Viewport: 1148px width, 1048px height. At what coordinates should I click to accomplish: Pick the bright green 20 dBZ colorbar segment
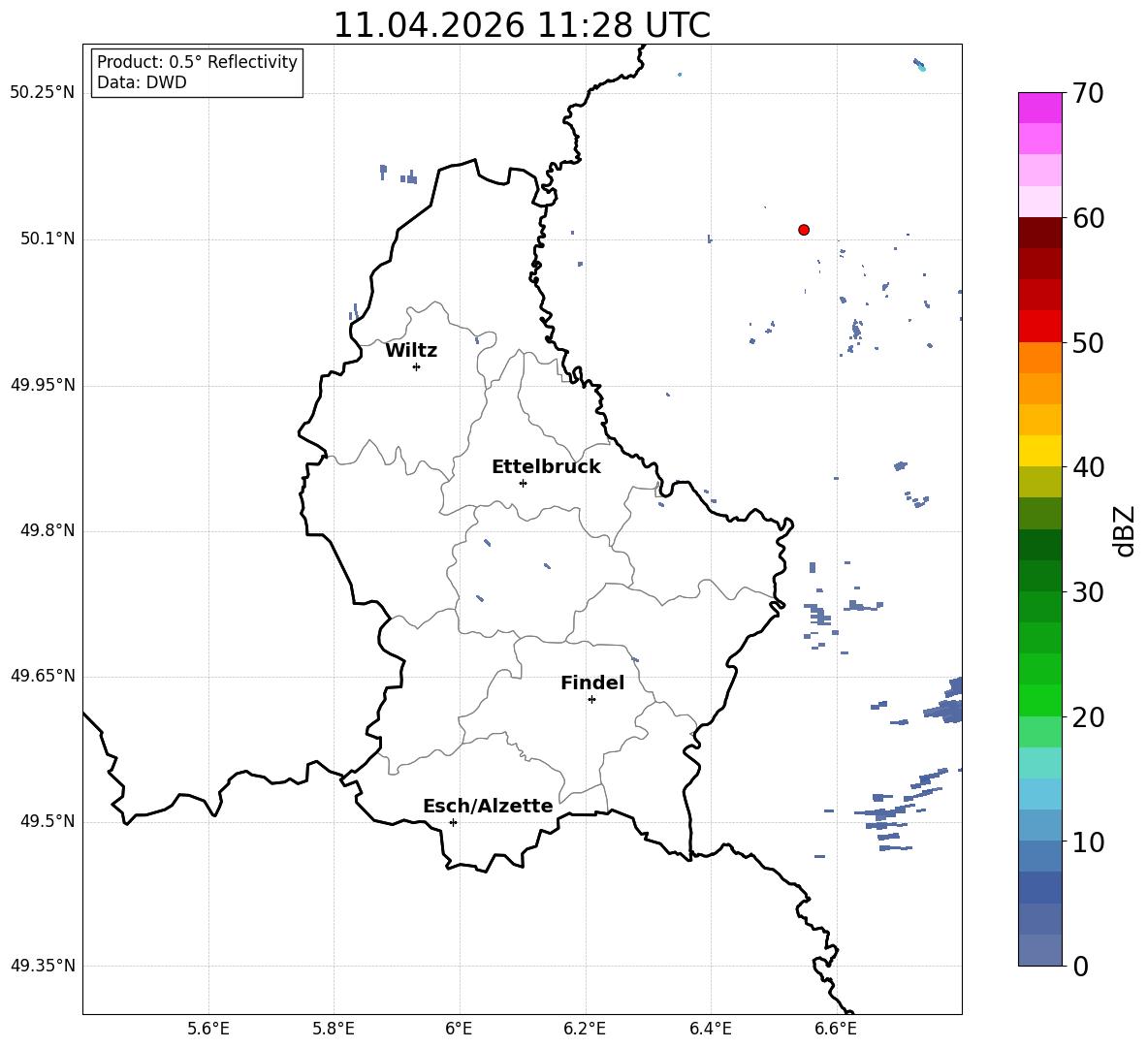(x=1040, y=700)
